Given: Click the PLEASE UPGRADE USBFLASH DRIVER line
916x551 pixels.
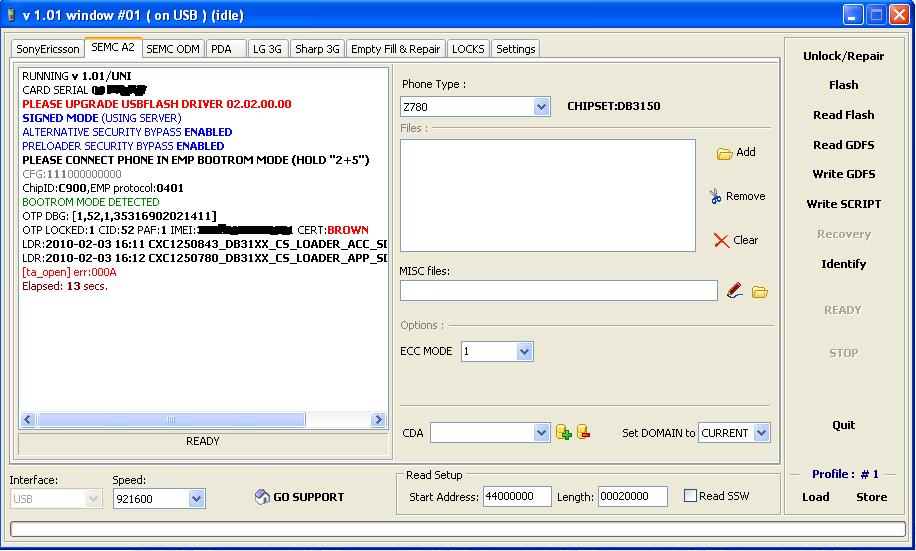Looking at the screenshot, I should pos(157,104).
